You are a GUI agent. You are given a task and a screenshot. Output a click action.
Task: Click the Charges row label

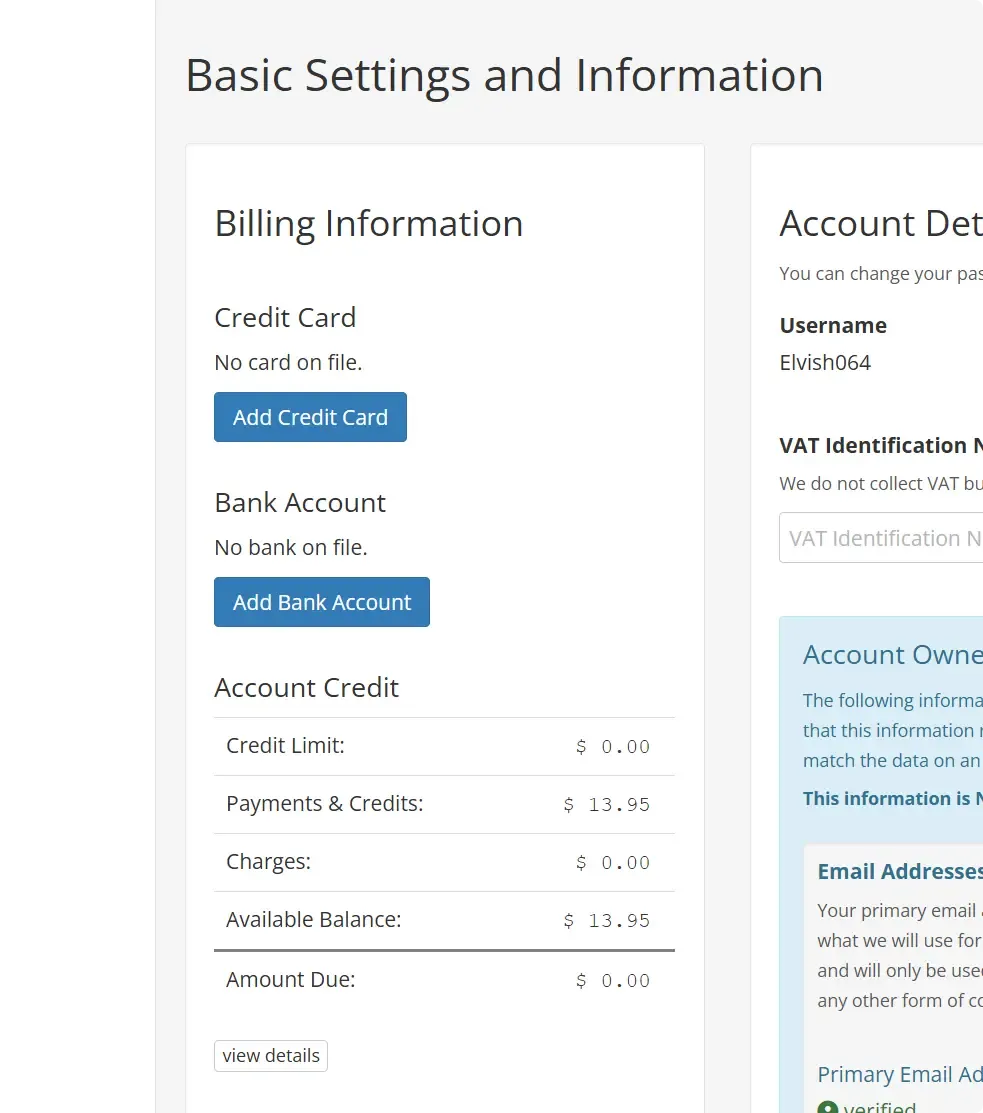268,862
